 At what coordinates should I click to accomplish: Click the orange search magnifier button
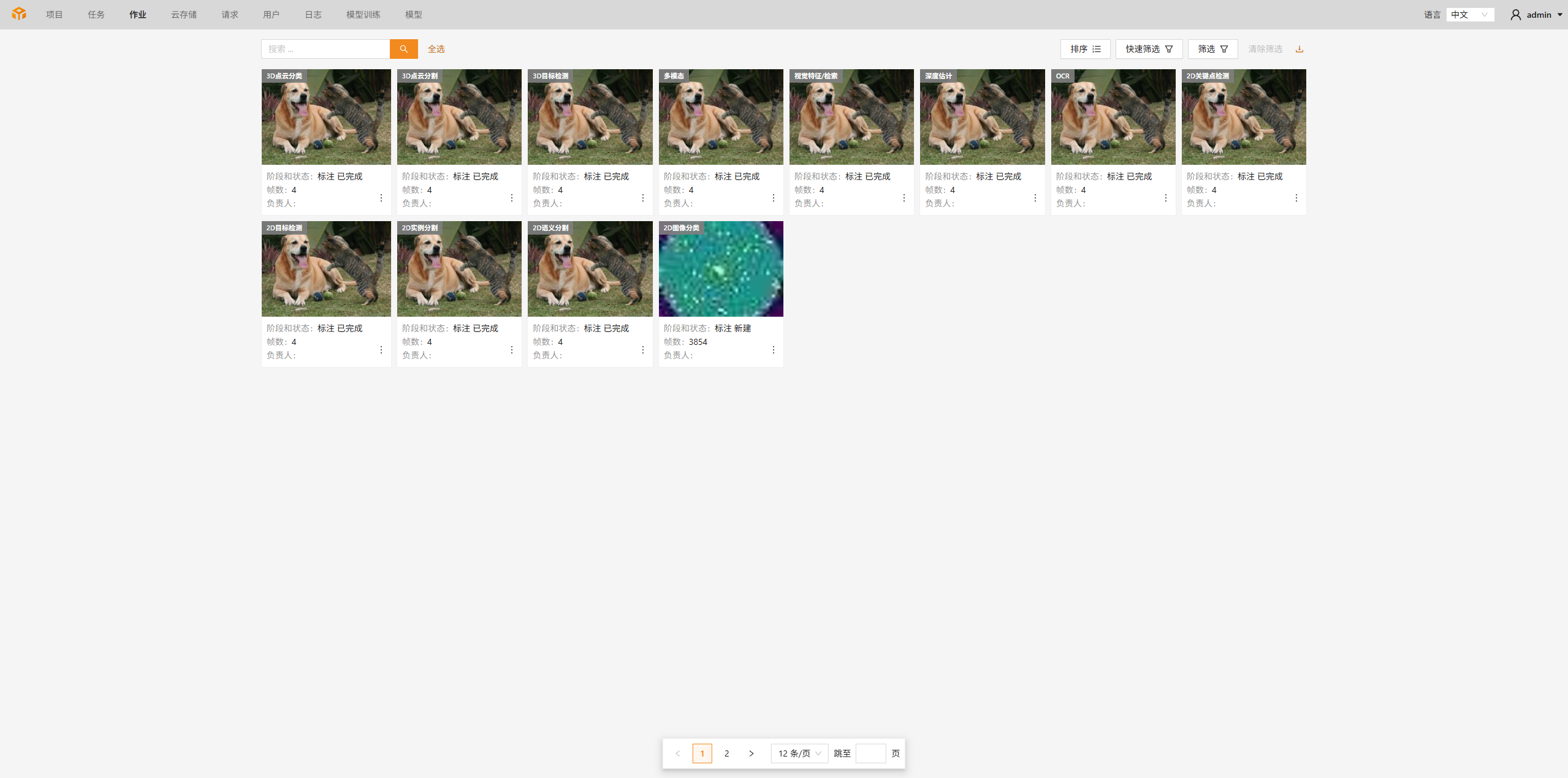point(403,49)
